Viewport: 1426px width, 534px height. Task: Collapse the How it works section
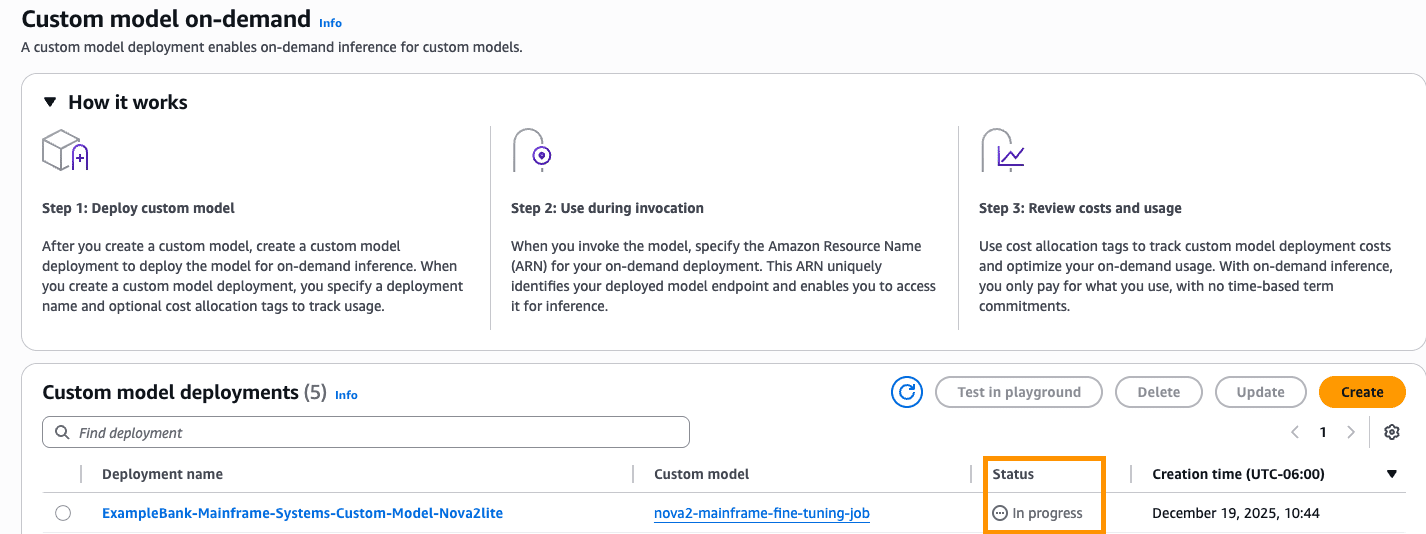point(50,102)
